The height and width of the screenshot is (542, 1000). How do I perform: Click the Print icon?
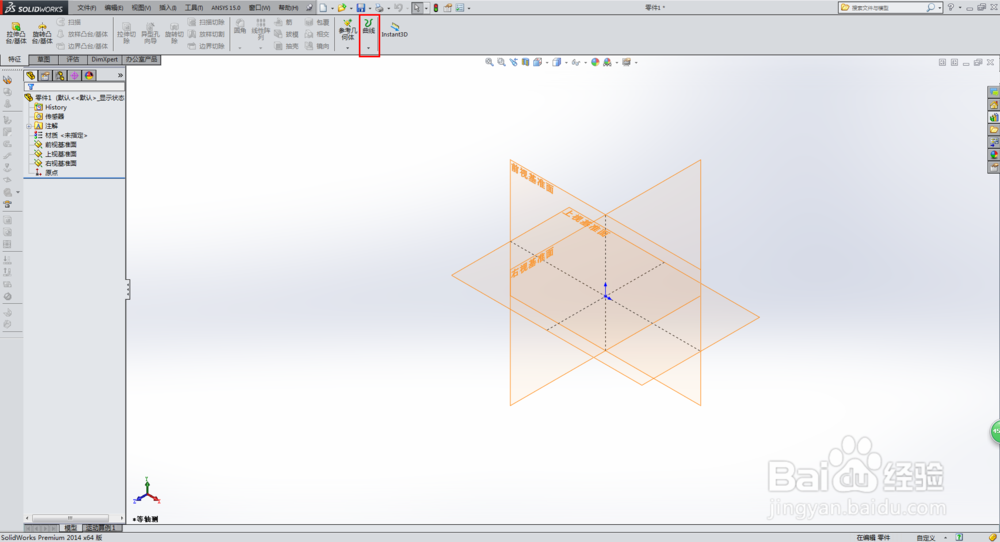click(x=379, y=8)
